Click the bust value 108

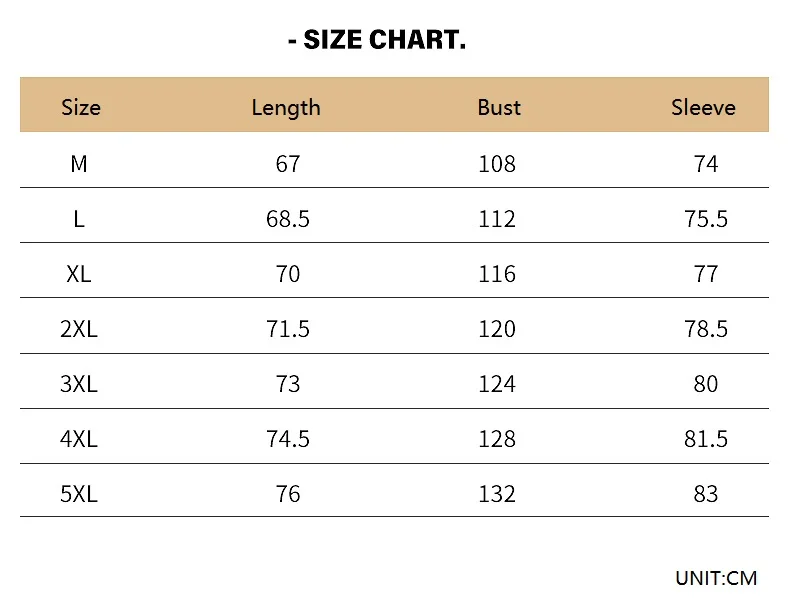pos(497,163)
